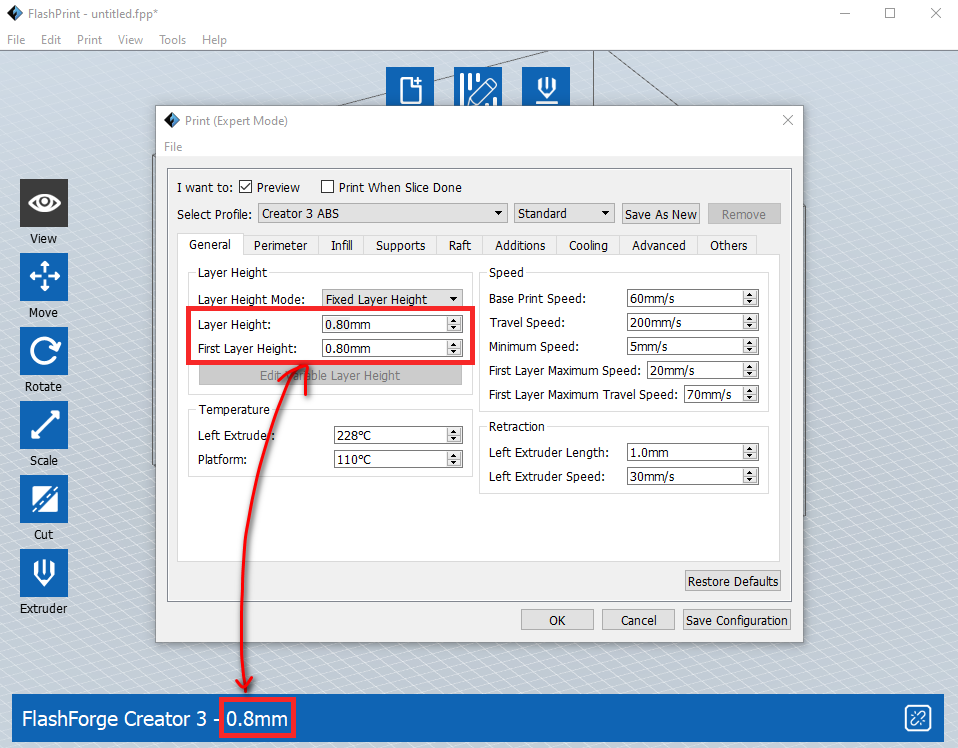Click the Save Configuration button
This screenshot has width=958, height=748.
coord(736,620)
